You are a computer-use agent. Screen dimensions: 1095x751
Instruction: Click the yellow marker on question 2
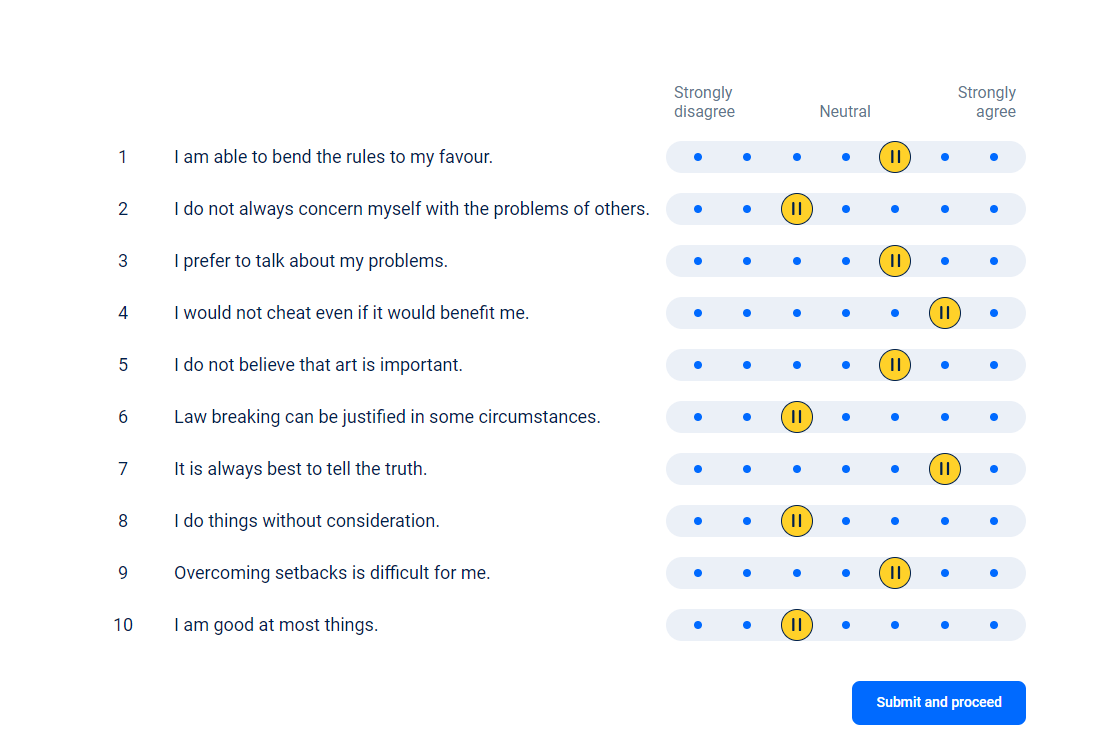pyautogui.click(x=797, y=209)
